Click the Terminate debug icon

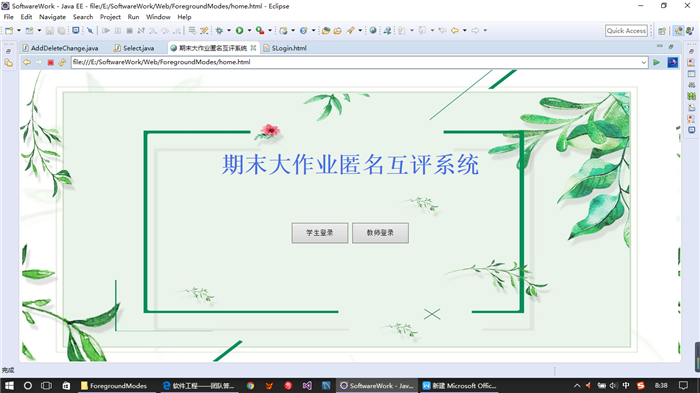coord(129,30)
